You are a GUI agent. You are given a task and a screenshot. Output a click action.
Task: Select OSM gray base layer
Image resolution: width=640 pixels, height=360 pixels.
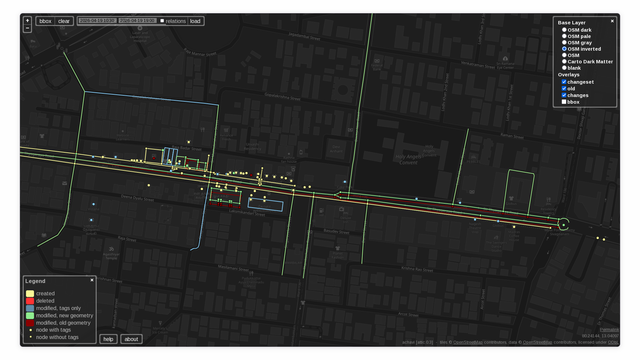point(564,42)
